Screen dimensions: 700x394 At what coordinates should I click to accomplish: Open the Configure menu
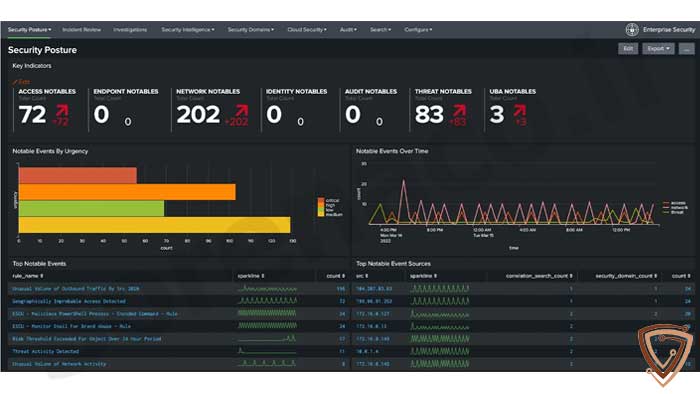point(418,29)
